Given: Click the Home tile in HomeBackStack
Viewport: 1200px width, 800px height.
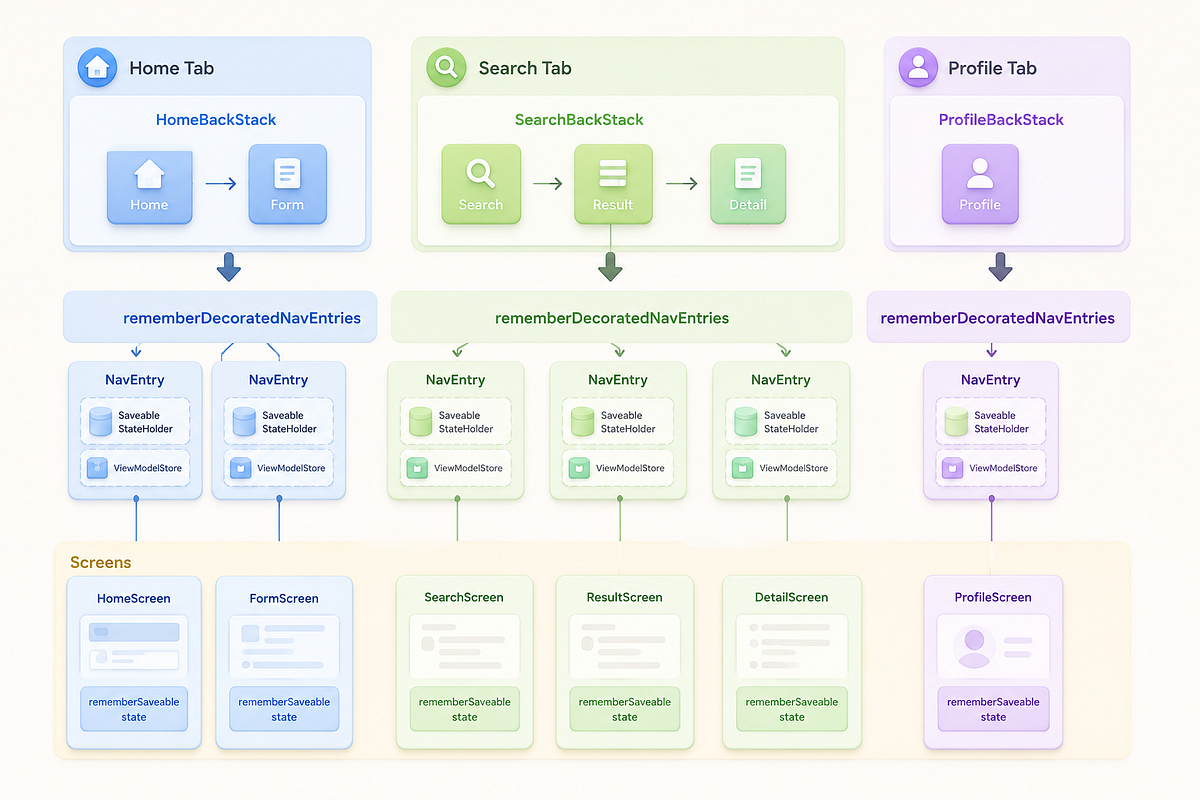Looking at the screenshot, I should [149, 187].
